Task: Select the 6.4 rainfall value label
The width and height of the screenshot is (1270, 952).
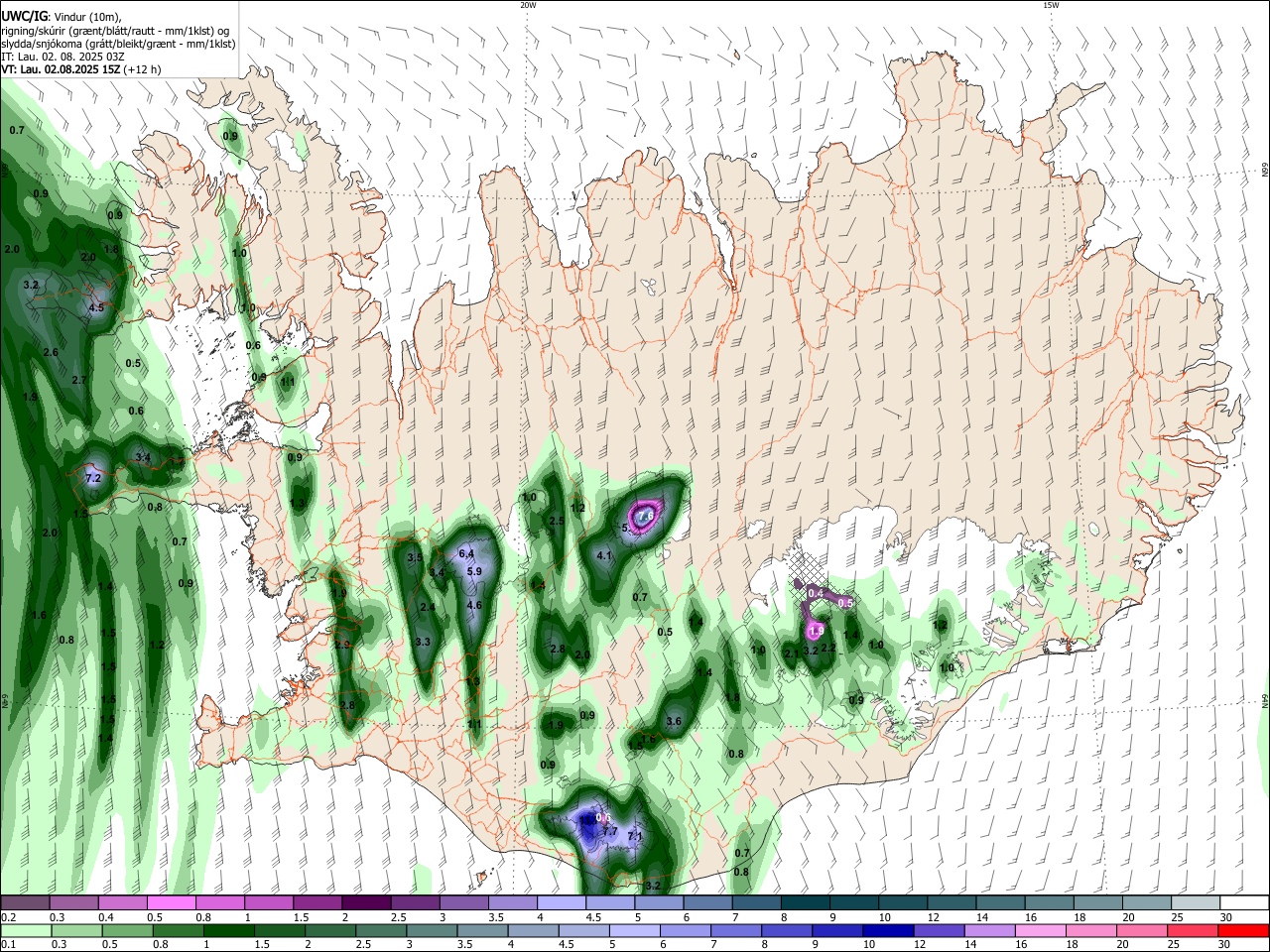Action: [x=467, y=553]
